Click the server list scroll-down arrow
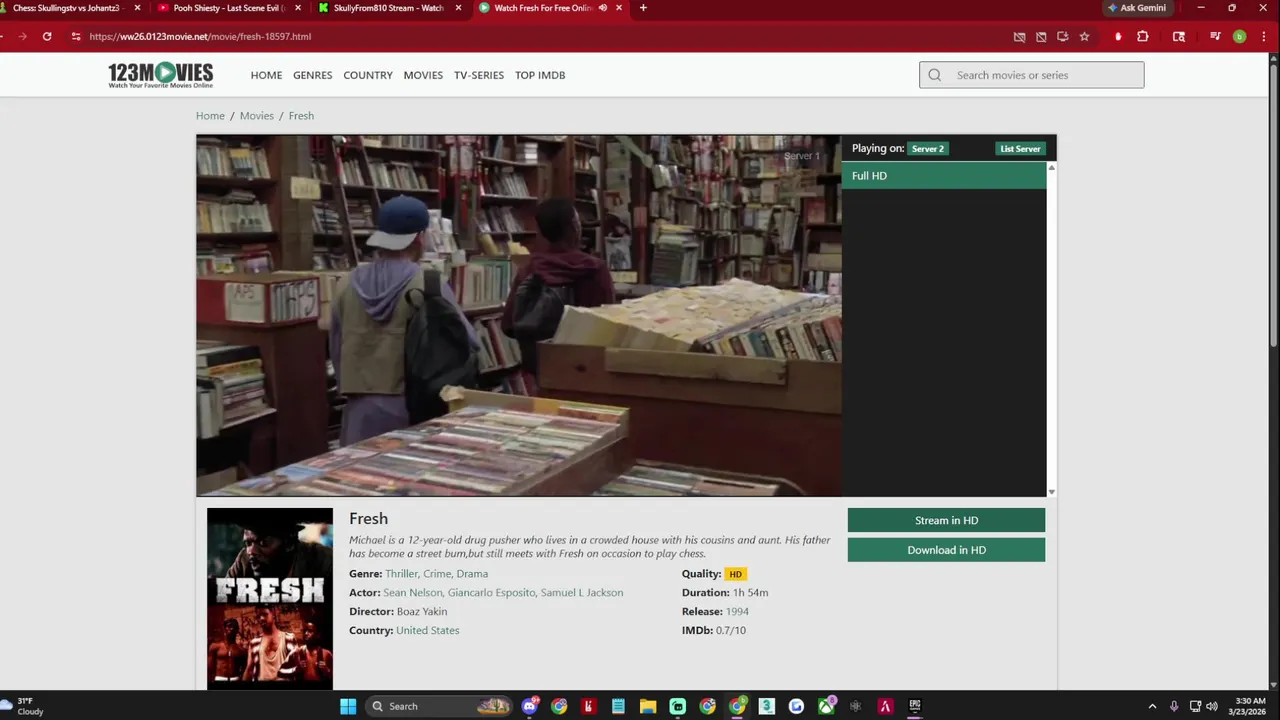This screenshot has width=1280, height=720. click(1051, 492)
